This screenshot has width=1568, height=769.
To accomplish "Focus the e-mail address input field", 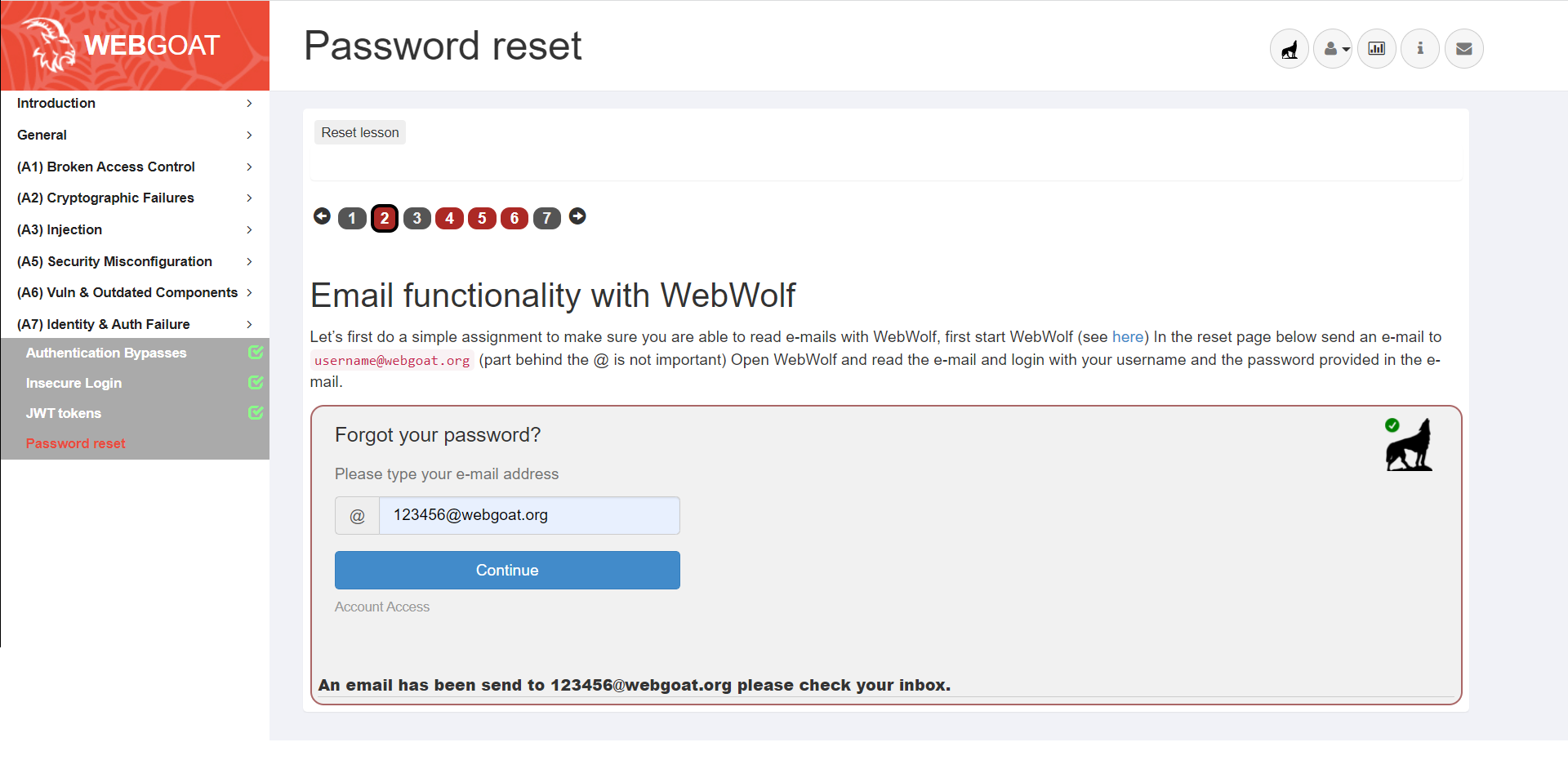I will (x=529, y=516).
